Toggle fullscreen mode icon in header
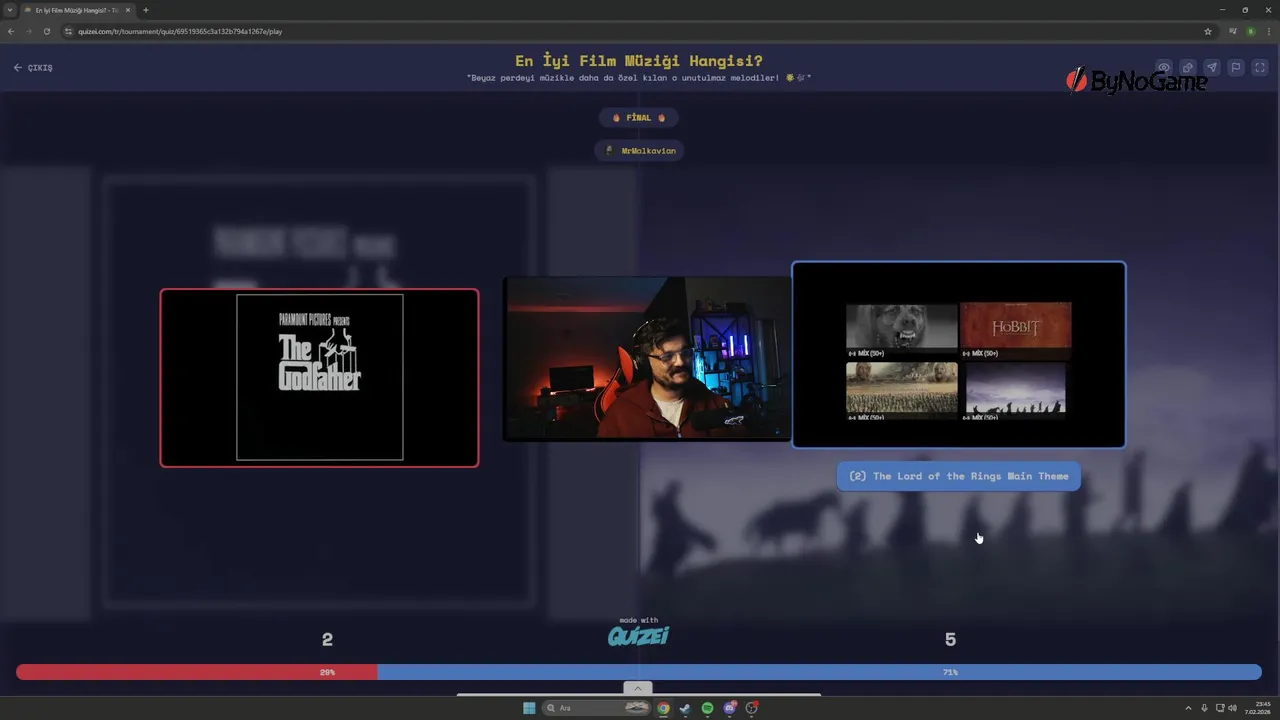Screen dimensions: 1280x720 (x=1260, y=67)
